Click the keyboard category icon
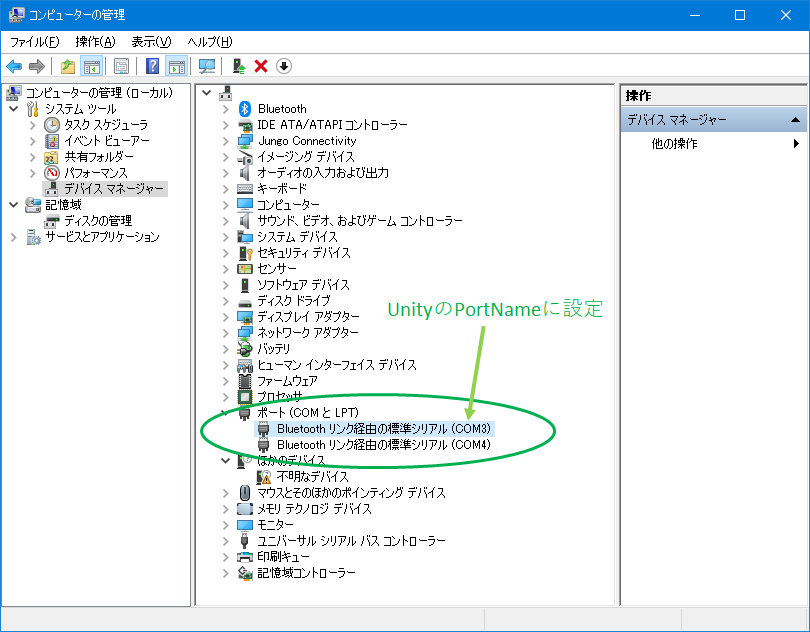This screenshot has width=810, height=632. pos(245,189)
